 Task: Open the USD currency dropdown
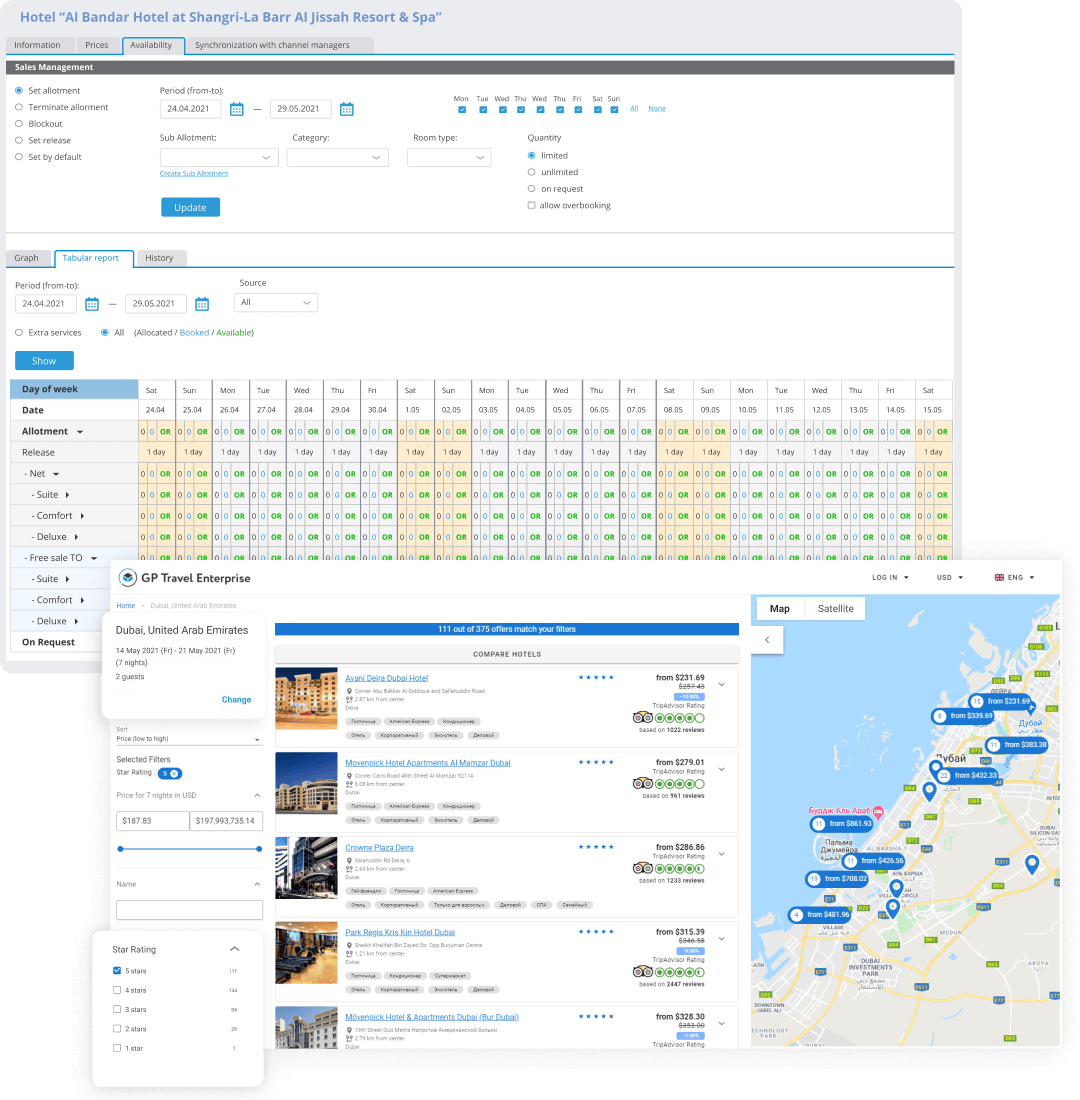click(950, 577)
